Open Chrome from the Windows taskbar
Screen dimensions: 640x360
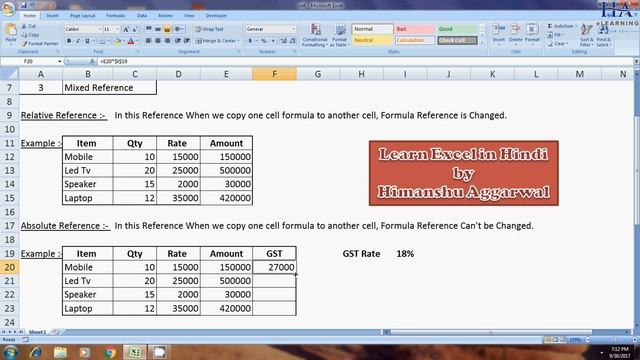click(x=110, y=352)
